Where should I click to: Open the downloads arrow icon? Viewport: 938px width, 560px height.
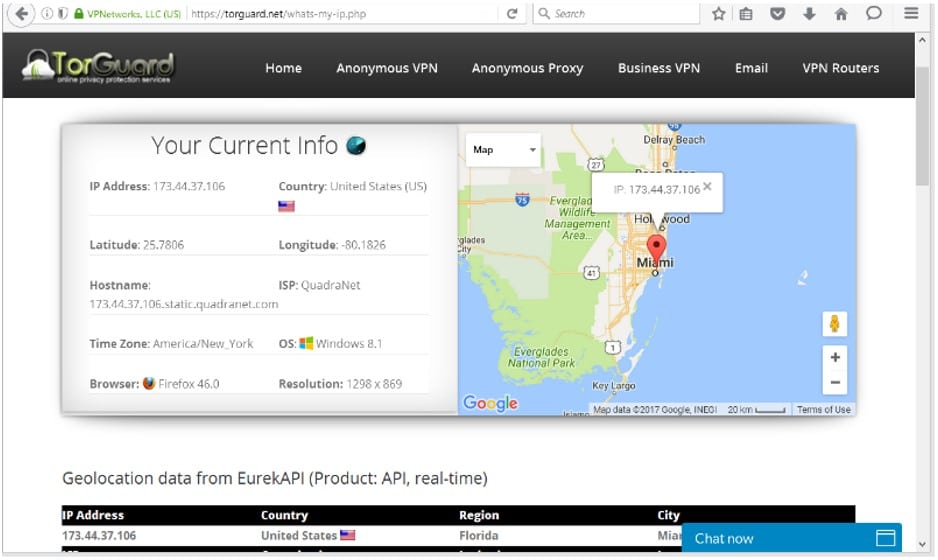[809, 13]
